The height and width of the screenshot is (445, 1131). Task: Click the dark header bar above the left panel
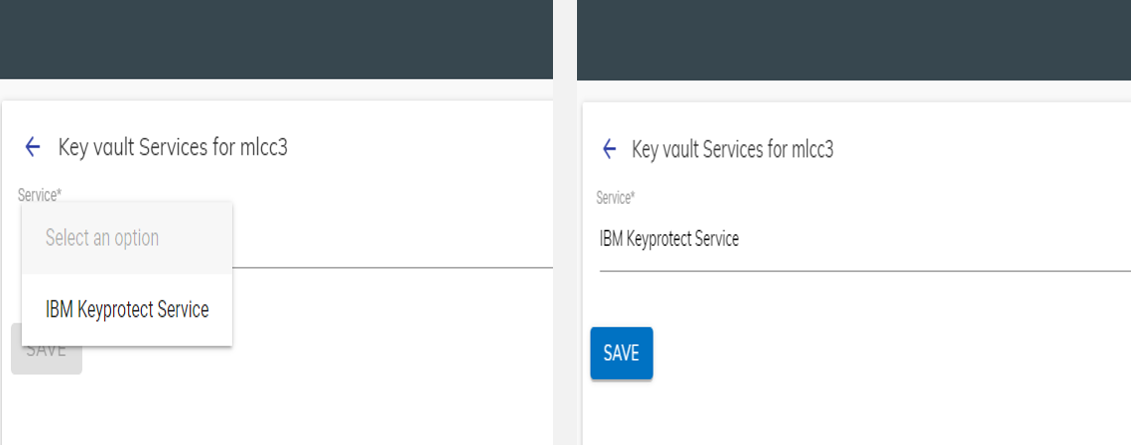pos(276,40)
